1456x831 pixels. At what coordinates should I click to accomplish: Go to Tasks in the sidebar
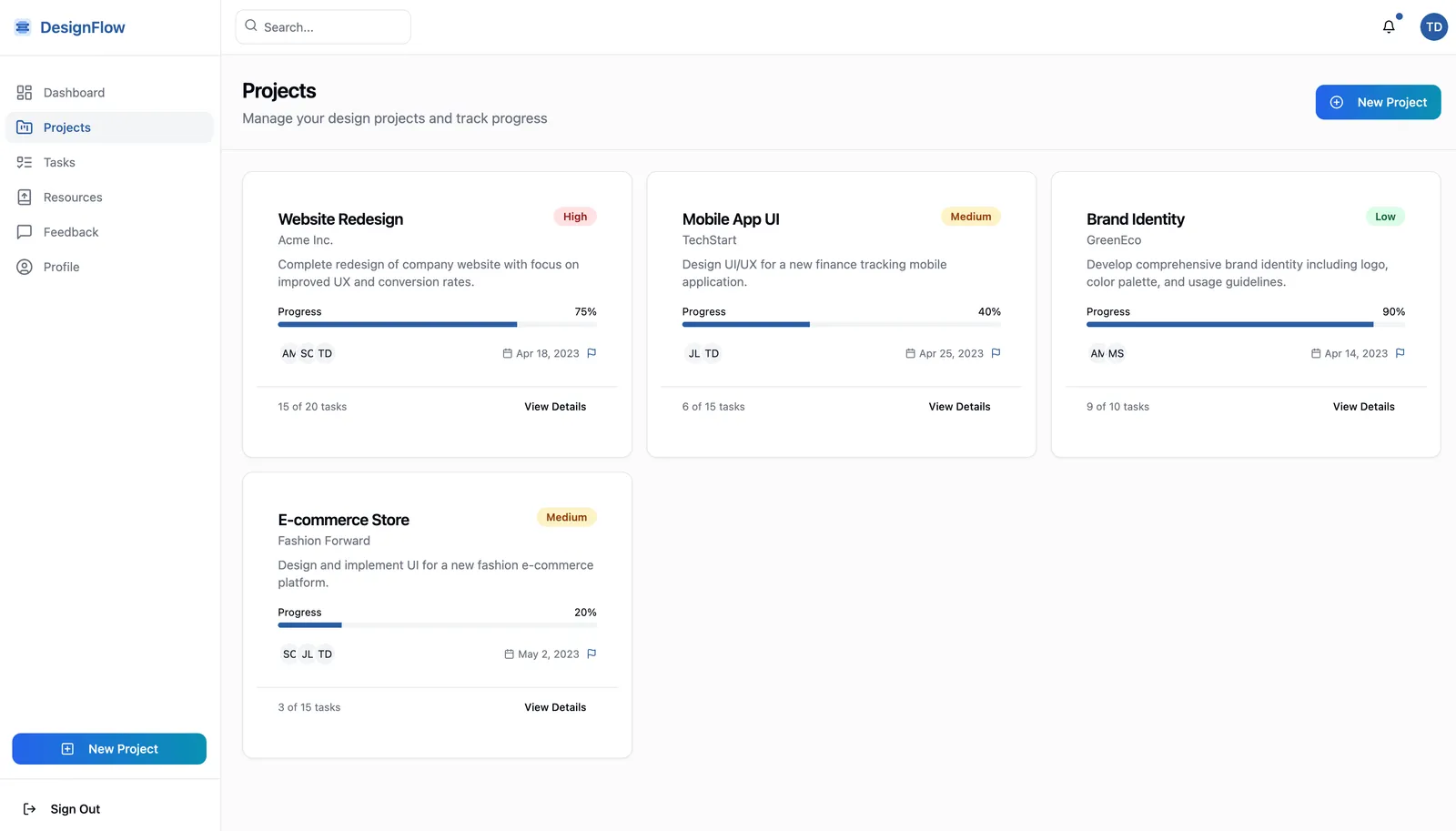(109, 162)
